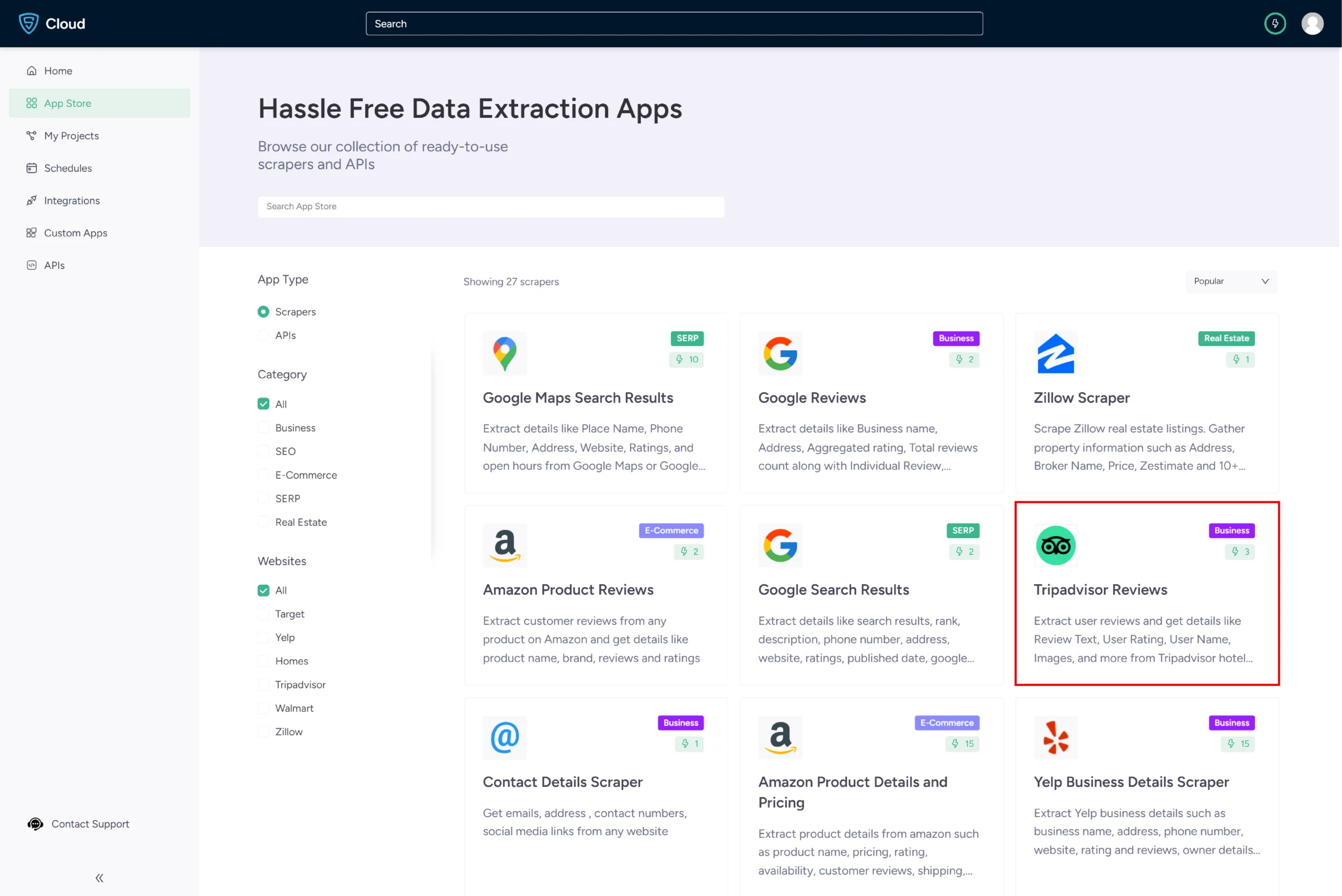
Task: Open Schedules in sidebar
Action: point(100,168)
